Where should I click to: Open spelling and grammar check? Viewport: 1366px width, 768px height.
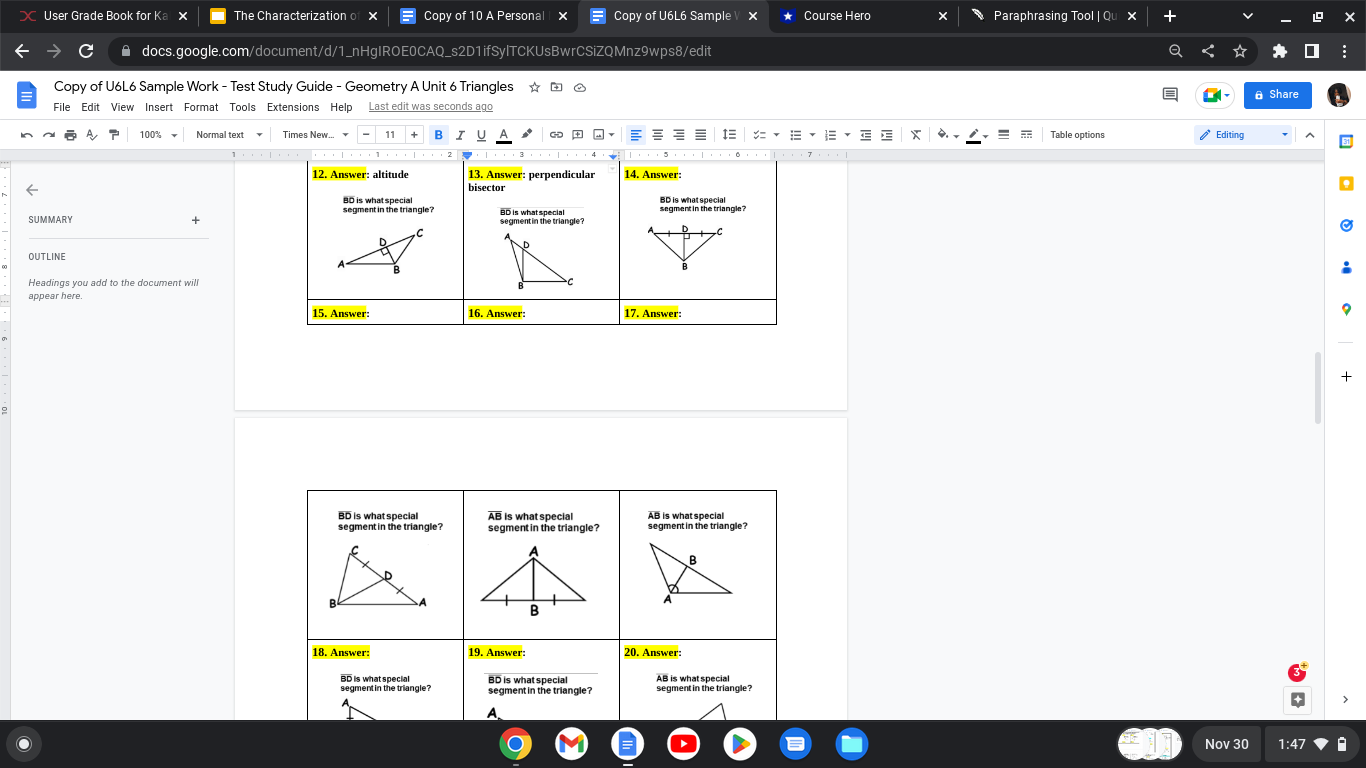click(x=89, y=134)
